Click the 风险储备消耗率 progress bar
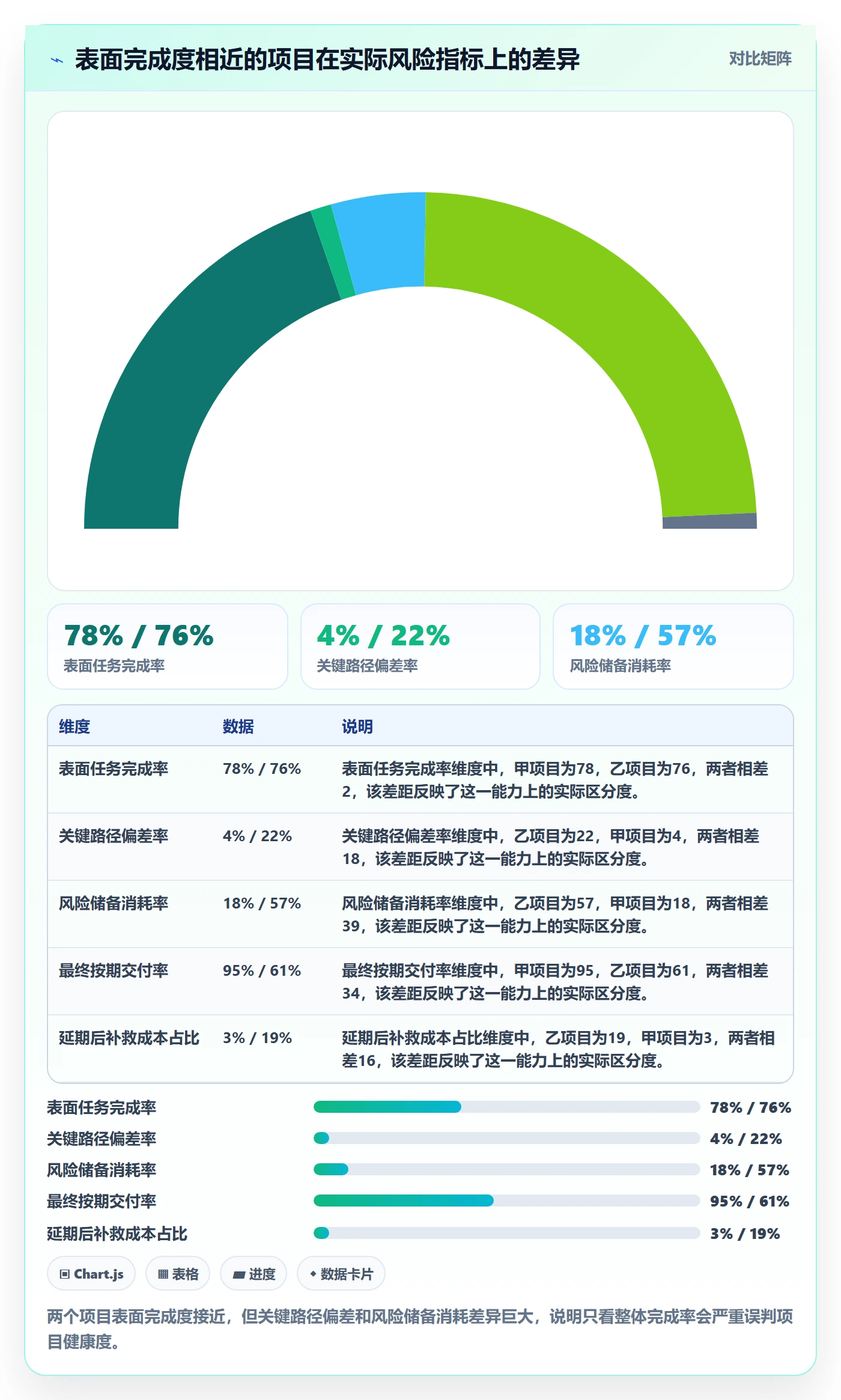This screenshot has width=841, height=1400. tap(507, 1169)
